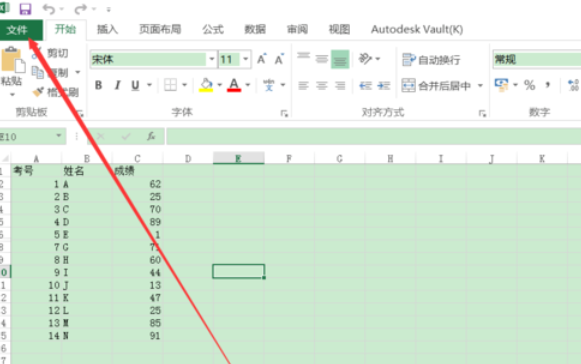Open alignment group dialog launcher
The width and height of the screenshot is (581, 364).
coord(482,113)
